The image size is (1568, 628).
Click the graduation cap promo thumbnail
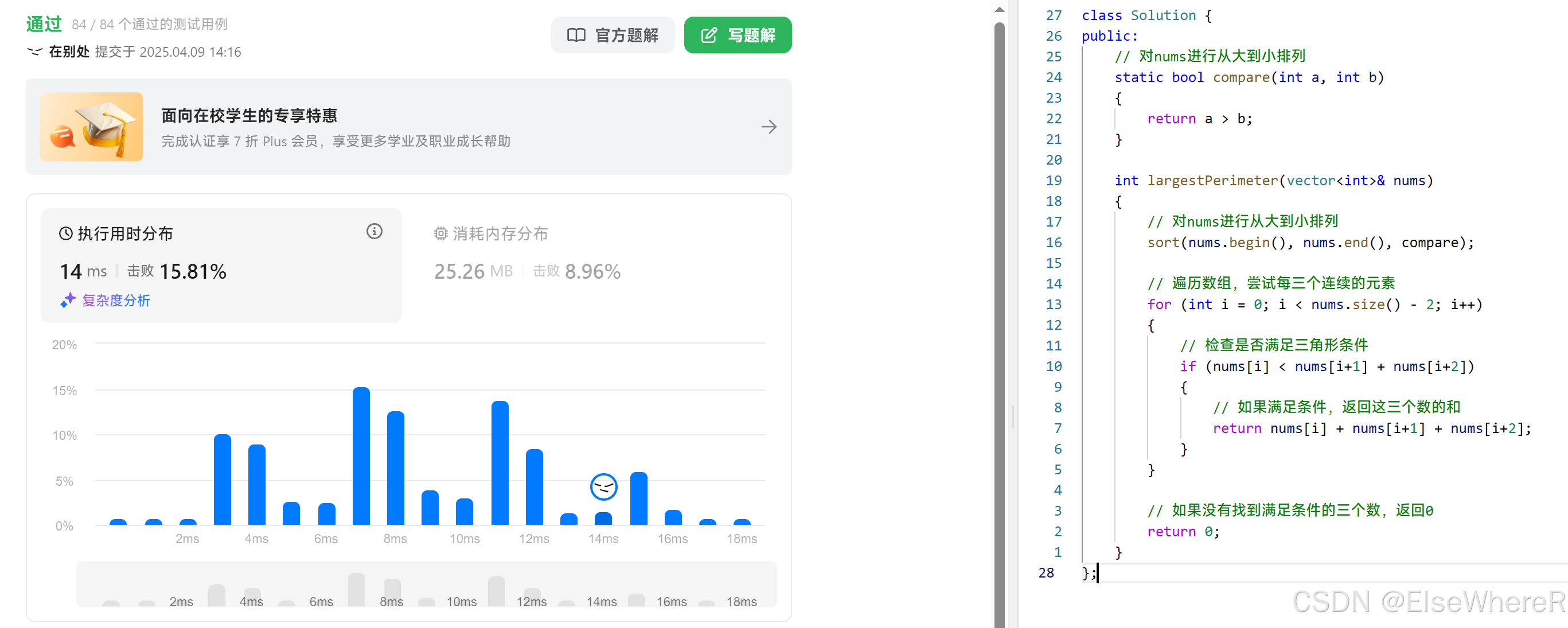tap(91, 127)
